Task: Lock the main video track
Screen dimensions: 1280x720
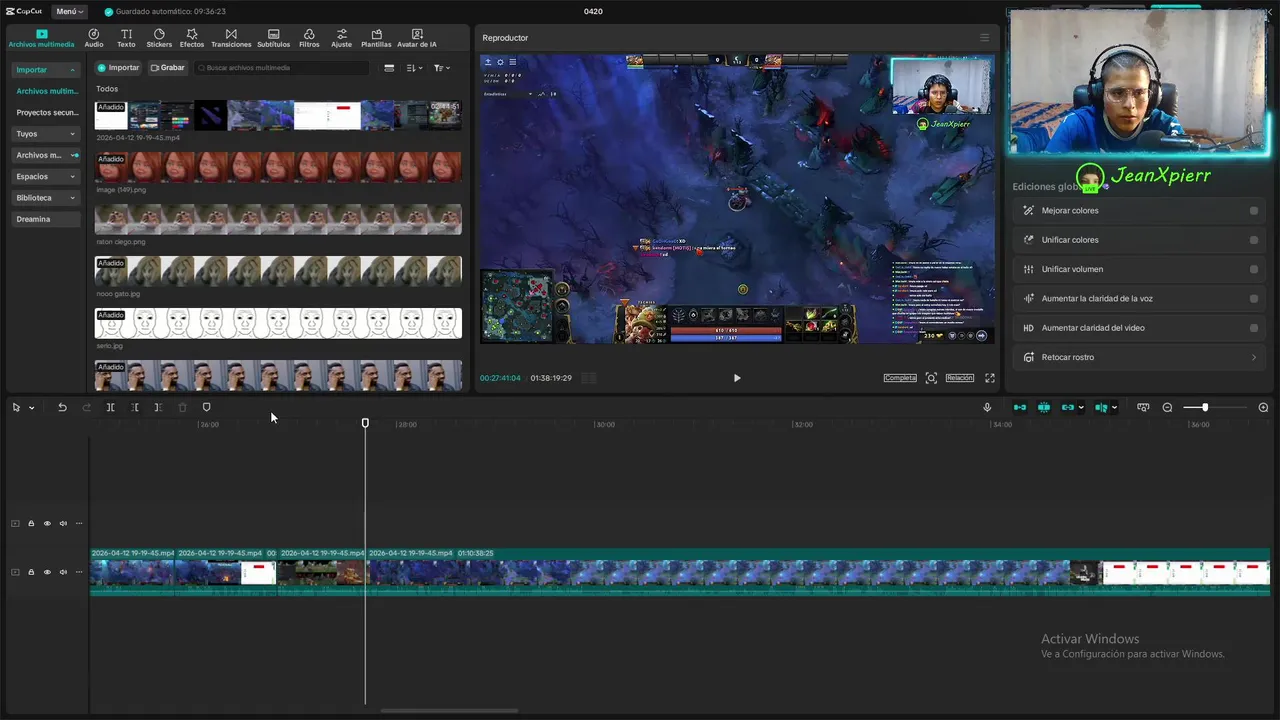Action: [x=31, y=572]
